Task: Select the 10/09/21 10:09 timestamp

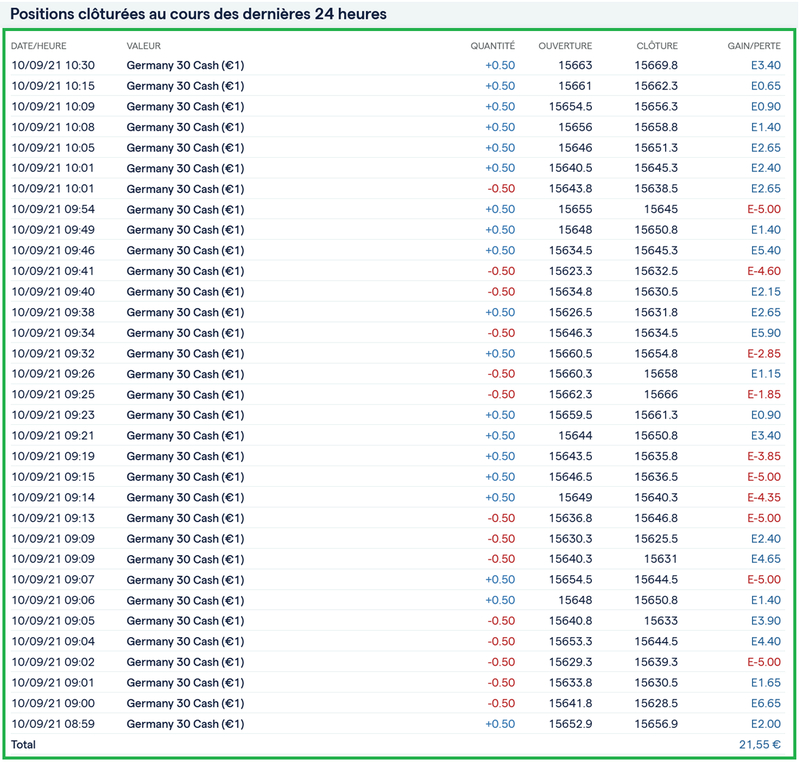Action: click(x=53, y=107)
